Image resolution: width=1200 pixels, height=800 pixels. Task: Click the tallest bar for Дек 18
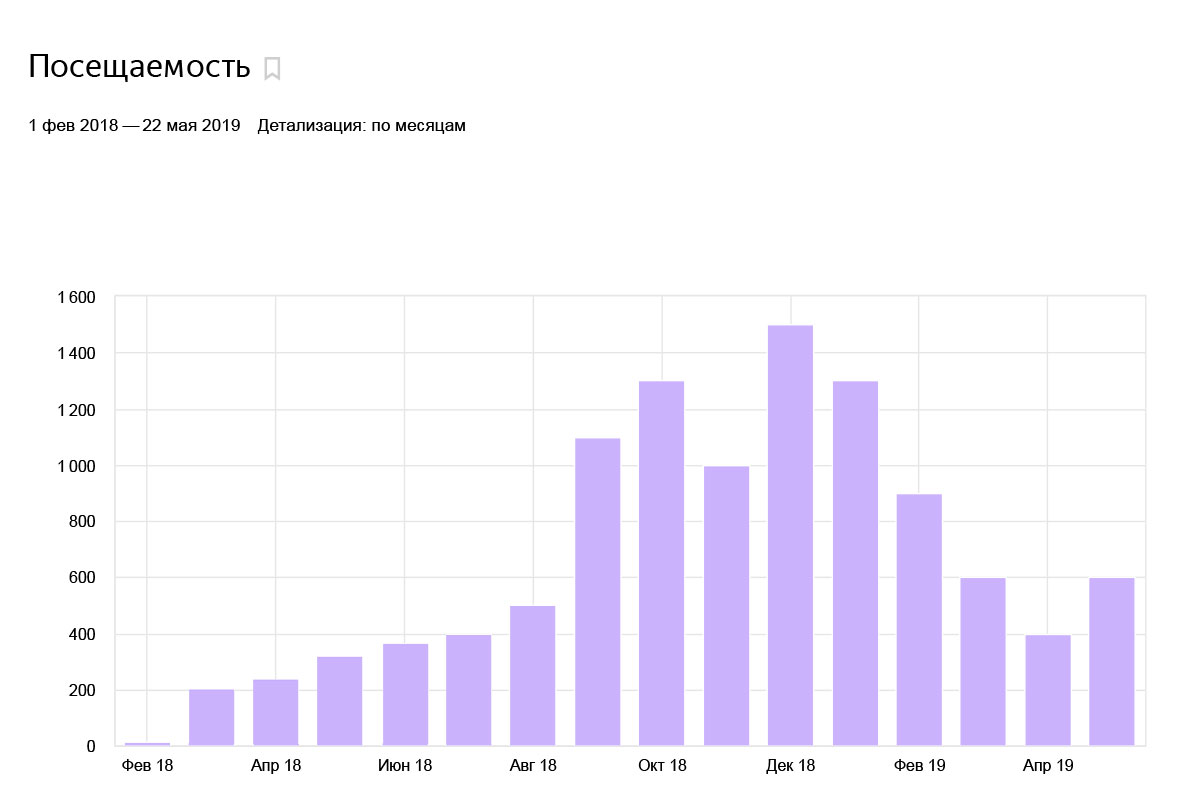[790, 535]
